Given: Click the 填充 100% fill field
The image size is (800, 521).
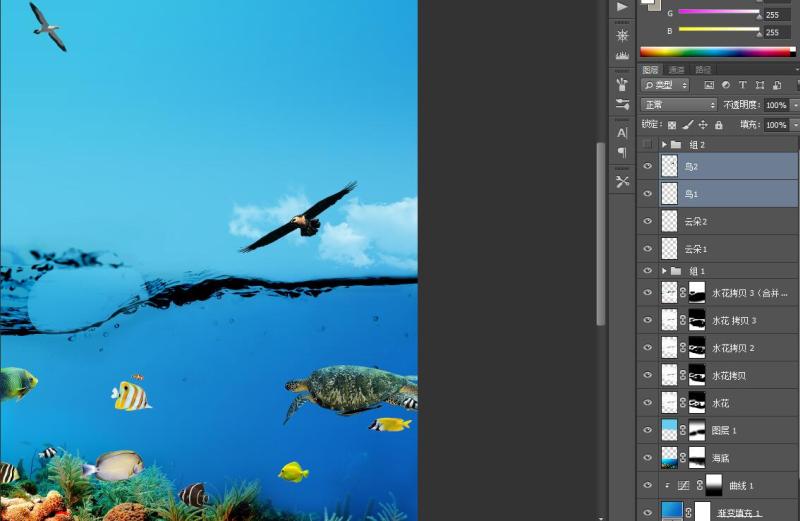Looking at the screenshot, I should pyautogui.click(x=776, y=125).
